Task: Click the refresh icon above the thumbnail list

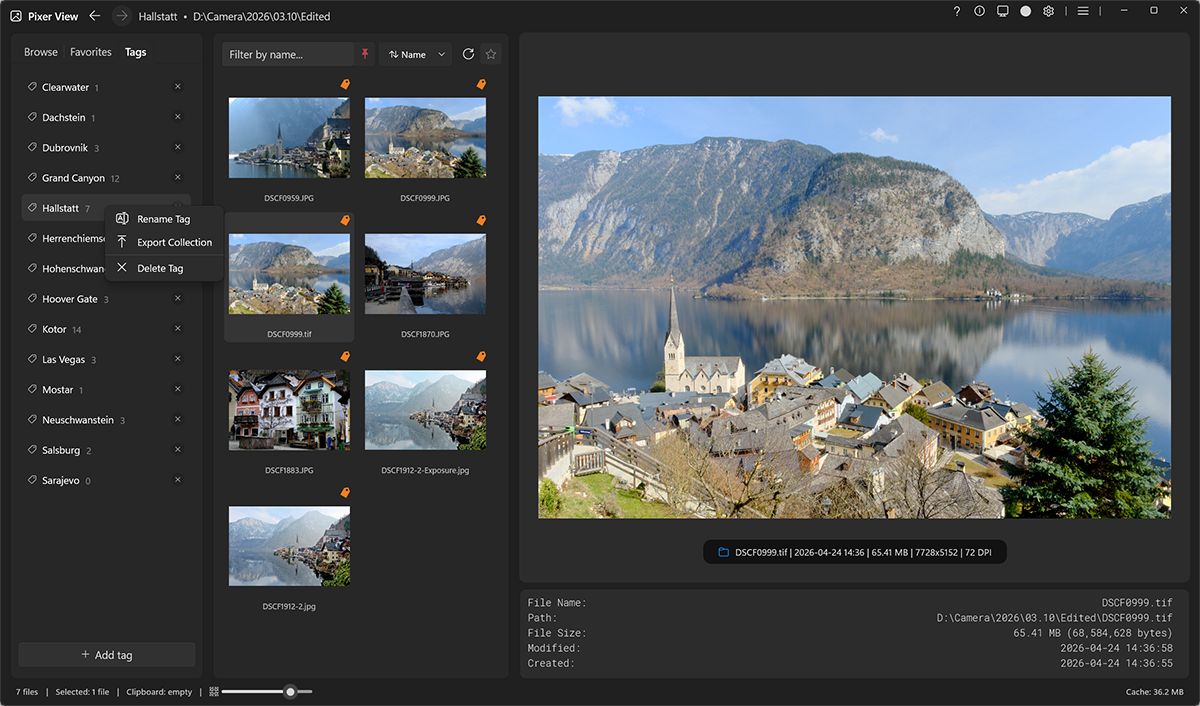Action: click(468, 54)
